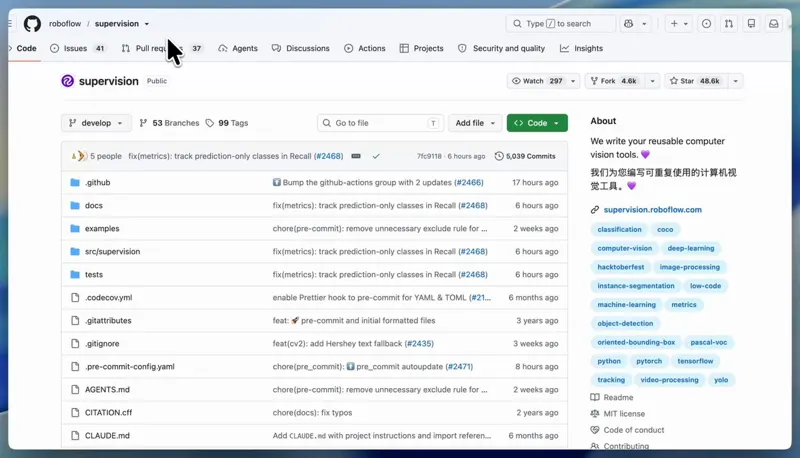Open the GitHub home logo
800x458 pixels.
coord(32,23)
